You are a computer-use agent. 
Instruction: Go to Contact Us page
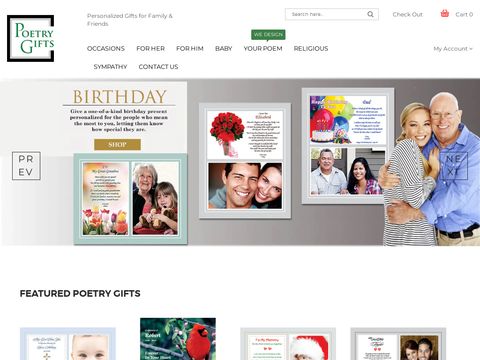[158, 67]
